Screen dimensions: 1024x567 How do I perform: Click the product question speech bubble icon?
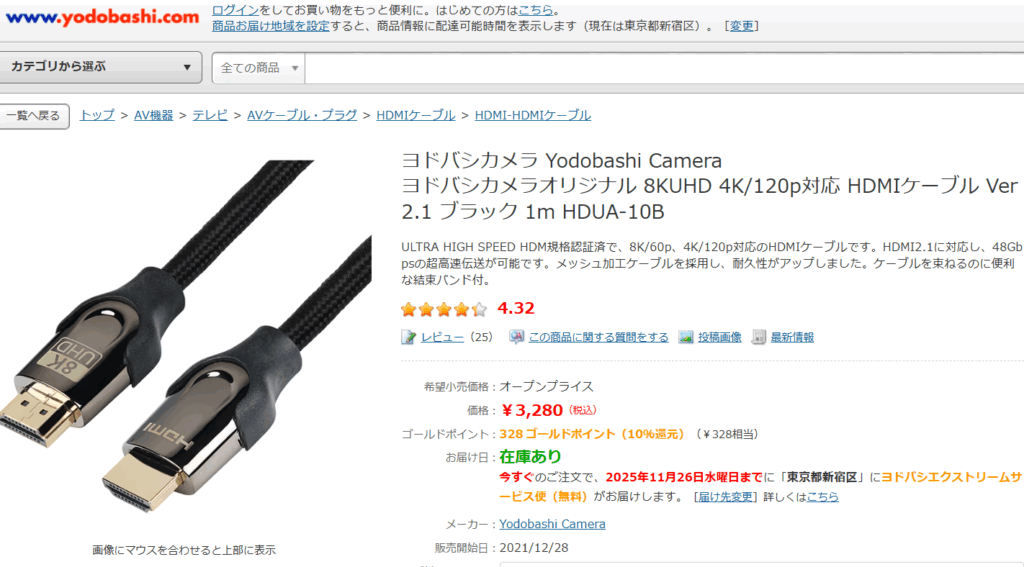click(517, 337)
